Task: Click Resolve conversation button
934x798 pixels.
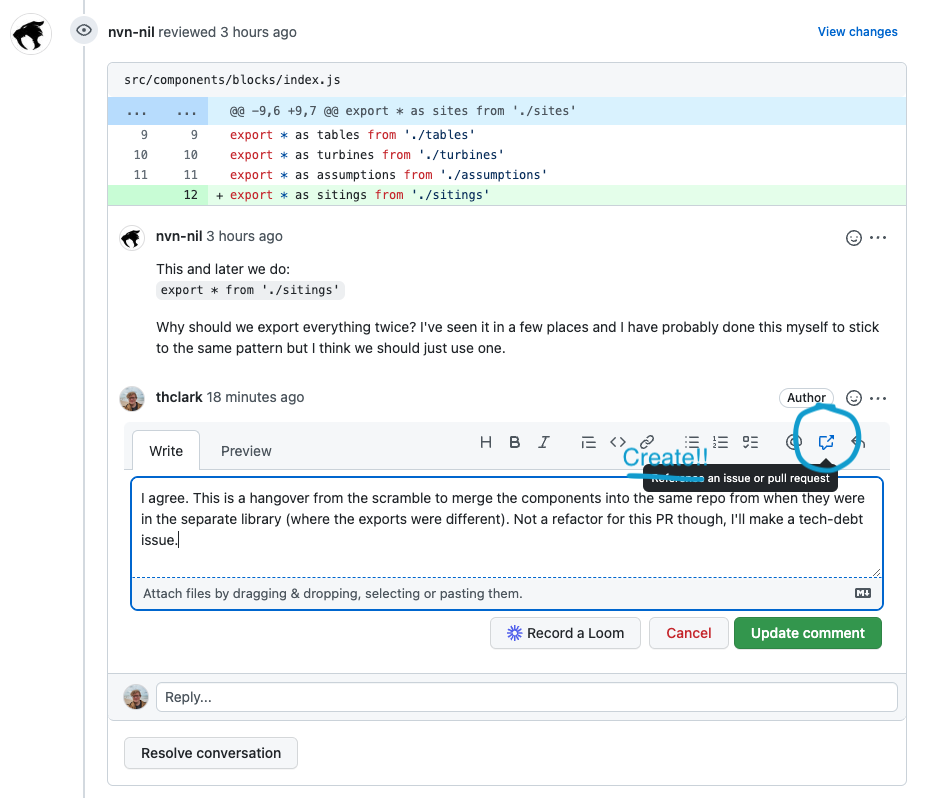Action: [x=211, y=753]
